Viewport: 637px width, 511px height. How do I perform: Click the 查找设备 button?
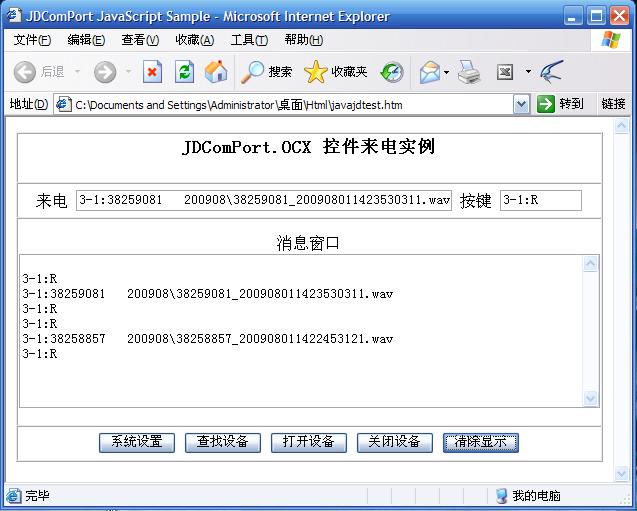[223, 442]
